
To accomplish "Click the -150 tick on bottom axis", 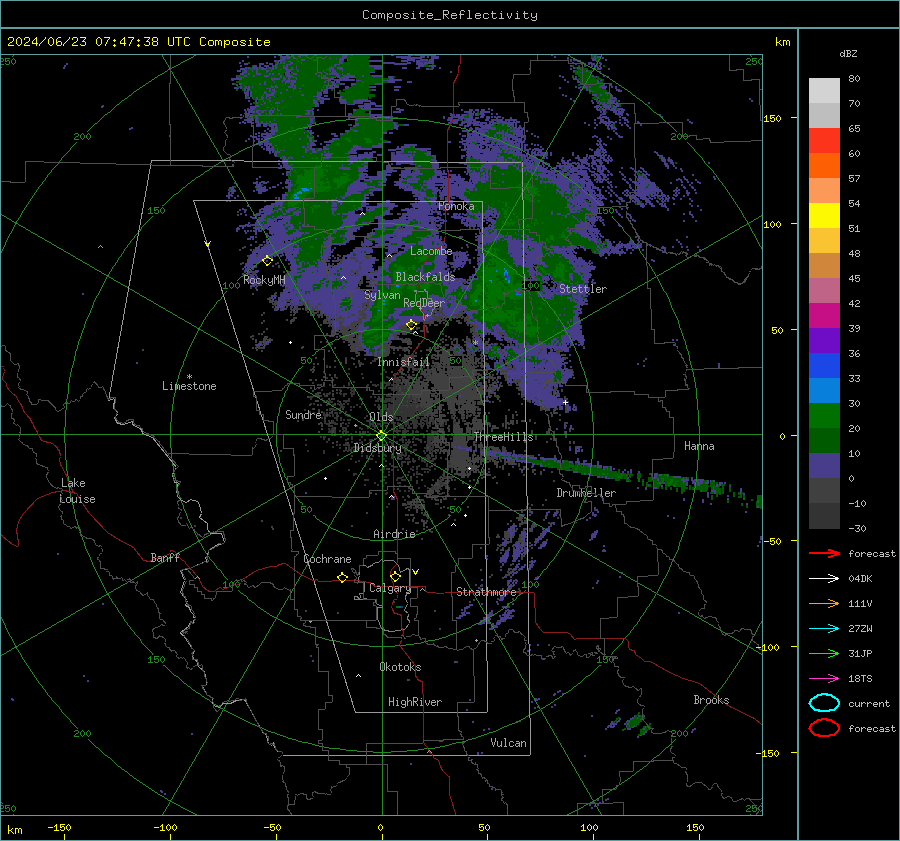I will point(59,827).
